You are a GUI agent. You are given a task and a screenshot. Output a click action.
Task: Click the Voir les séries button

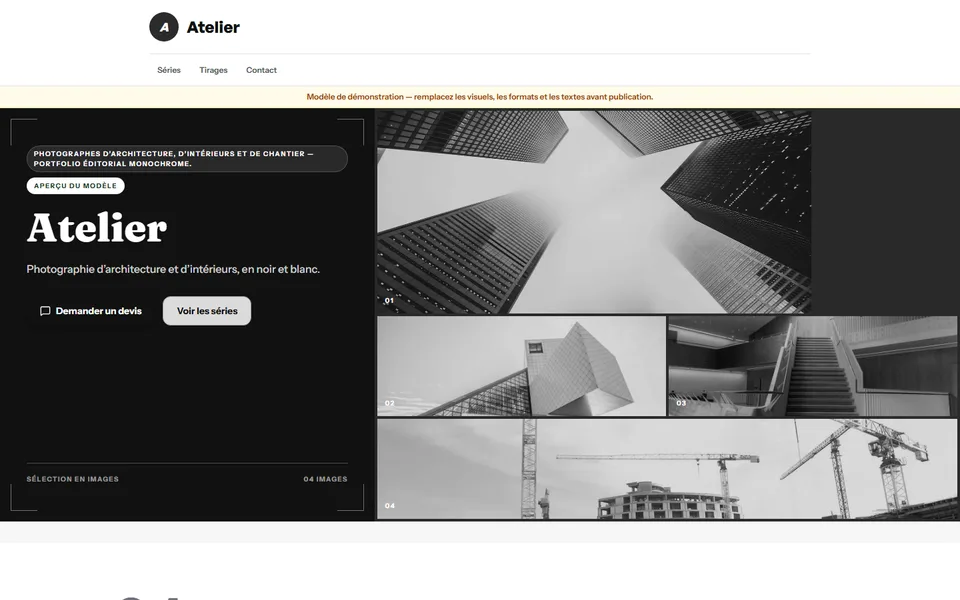pyautogui.click(x=207, y=311)
